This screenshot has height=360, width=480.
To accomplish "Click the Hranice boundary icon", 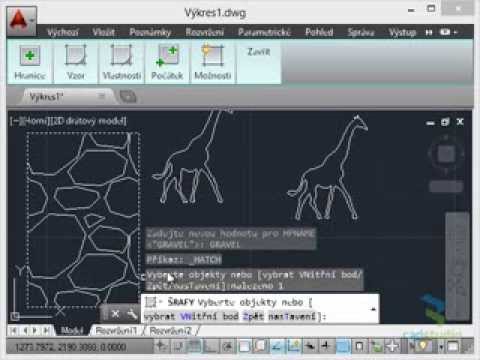I will (x=30, y=55).
